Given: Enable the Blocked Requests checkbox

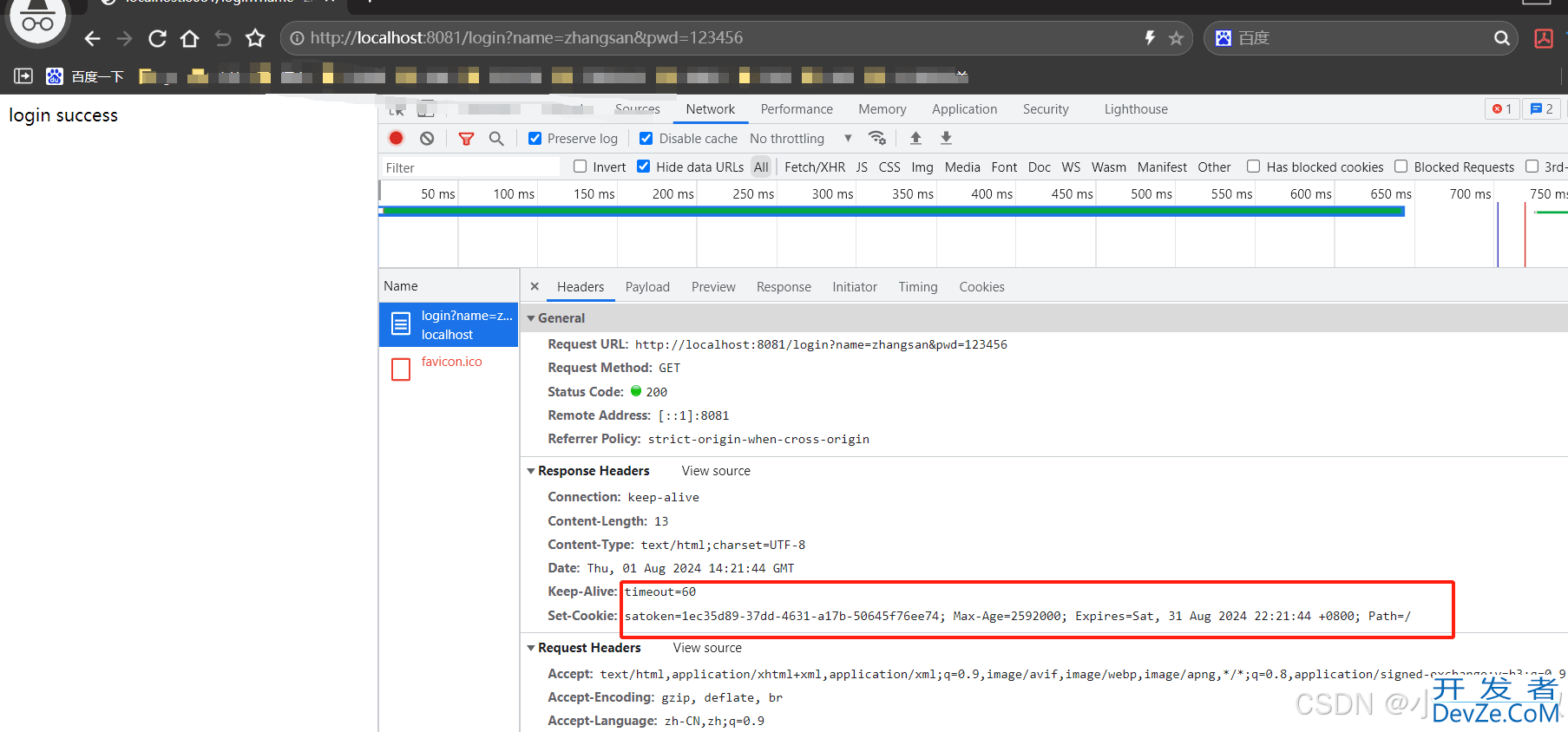Looking at the screenshot, I should (x=1401, y=167).
